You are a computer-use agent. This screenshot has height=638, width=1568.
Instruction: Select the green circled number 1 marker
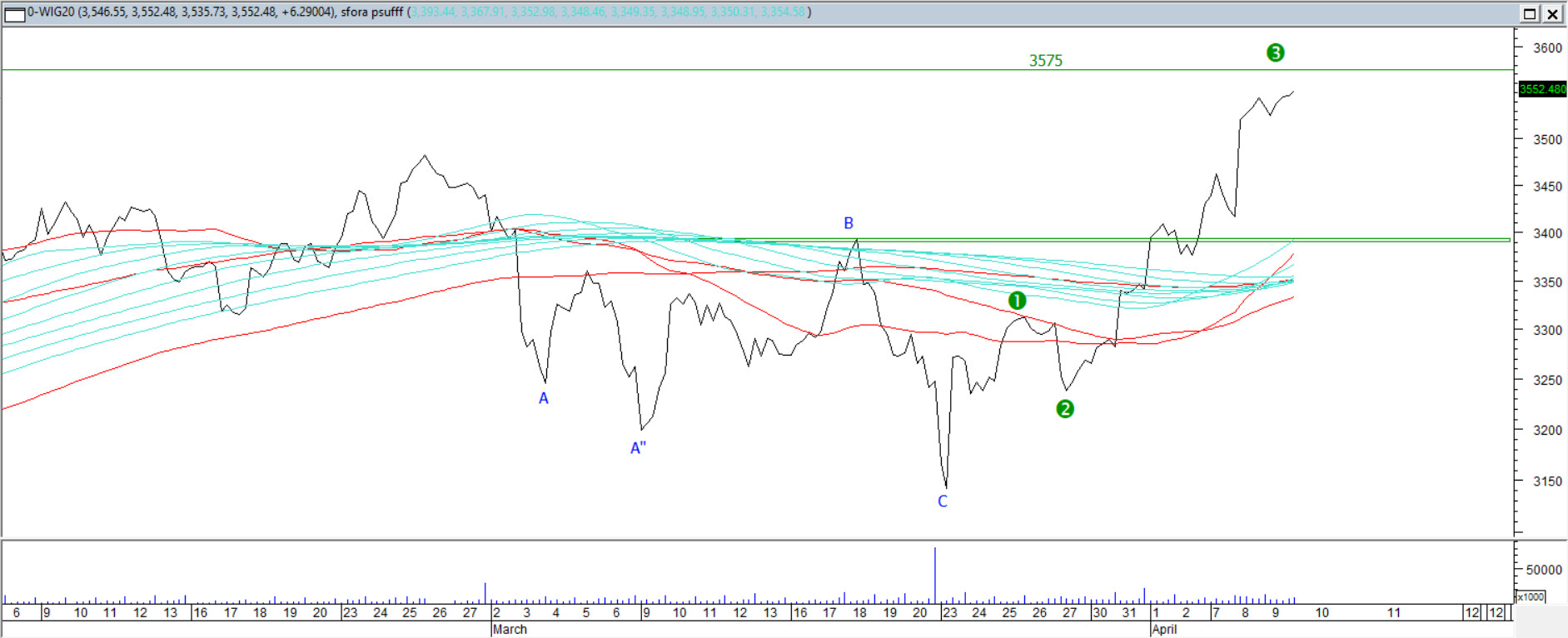click(x=1017, y=301)
